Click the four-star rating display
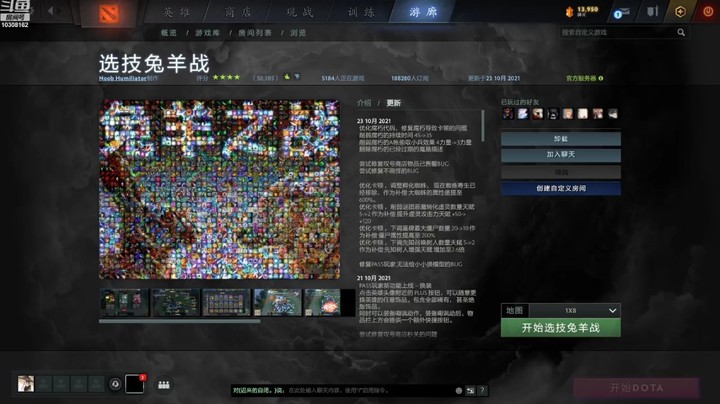This screenshot has height=404, width=720. [x=226, y=77]
